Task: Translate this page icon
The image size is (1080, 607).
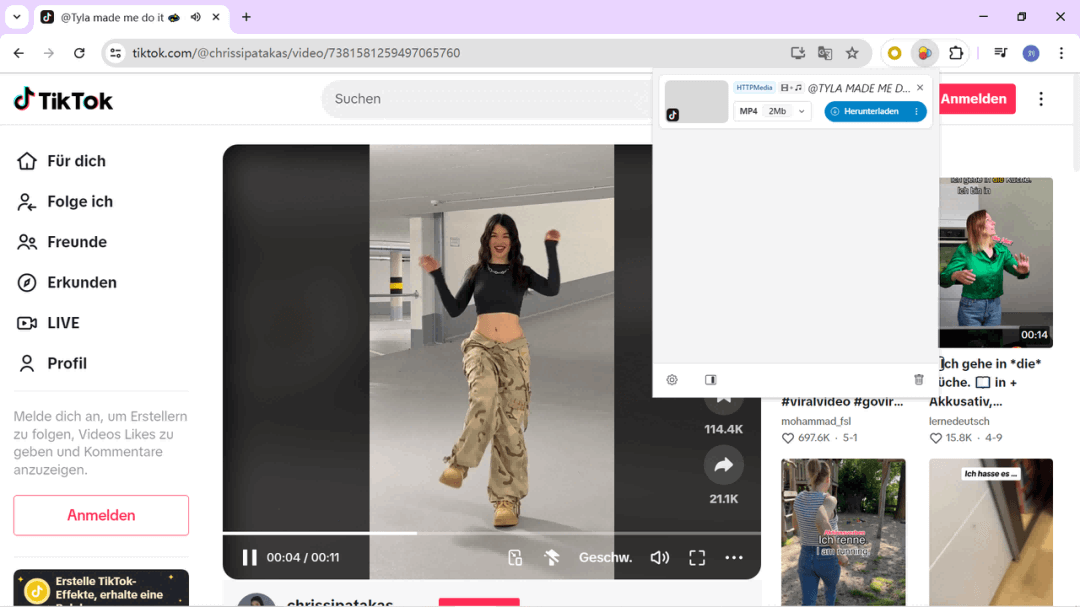Action: point(824,53)
